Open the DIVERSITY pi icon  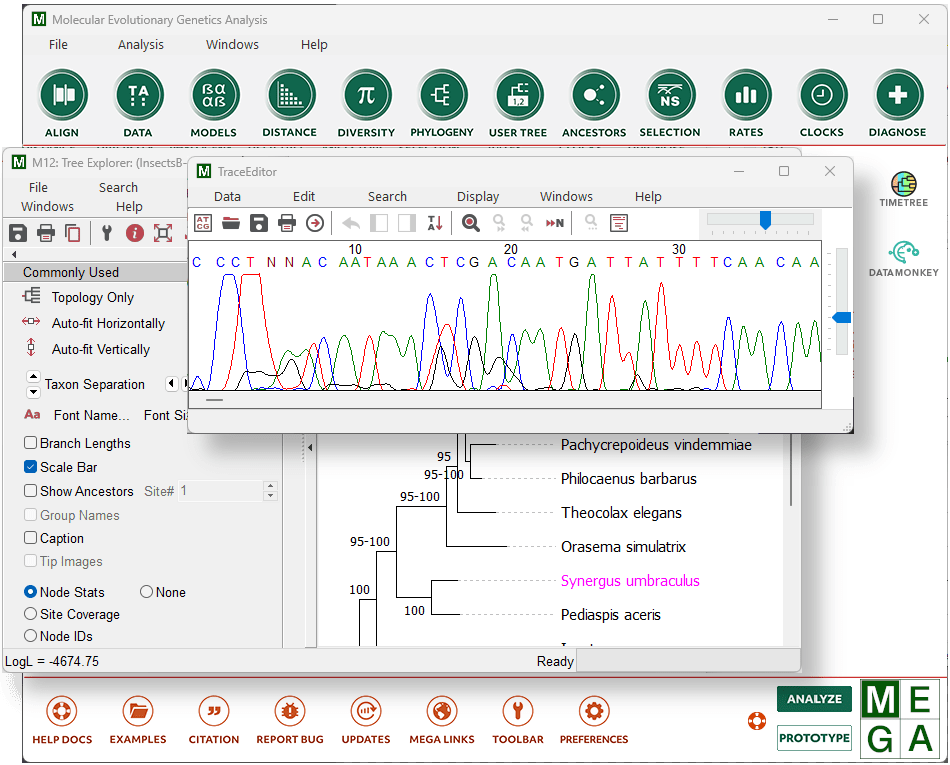[366, 96]
